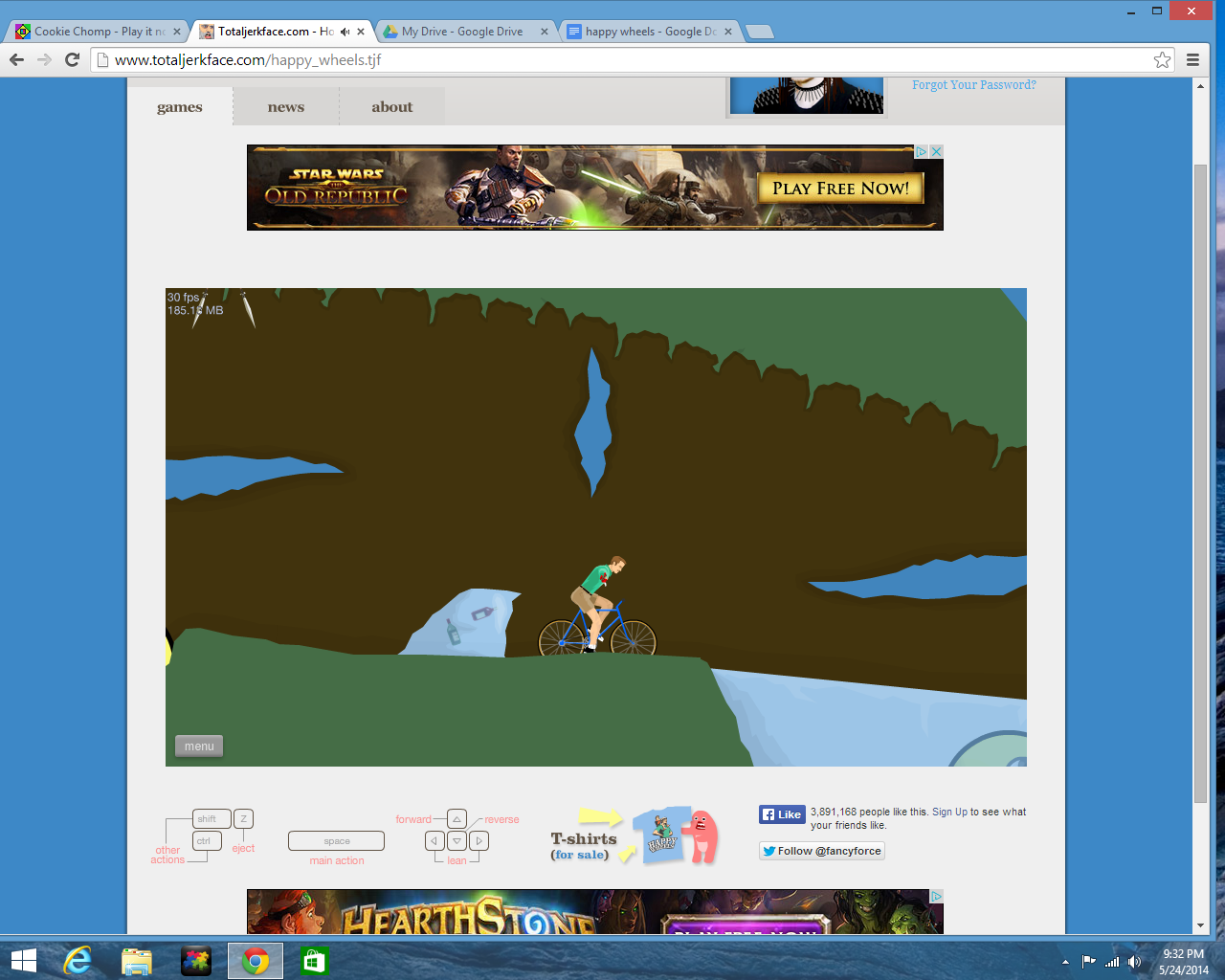Click Follow @fancyforce Twitter button
The image size is (1225, 980).
tap(822, 851)
